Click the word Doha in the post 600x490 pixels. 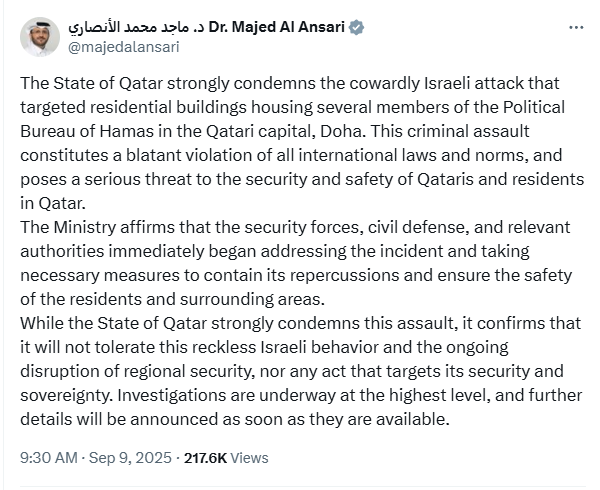coord(341,131)
